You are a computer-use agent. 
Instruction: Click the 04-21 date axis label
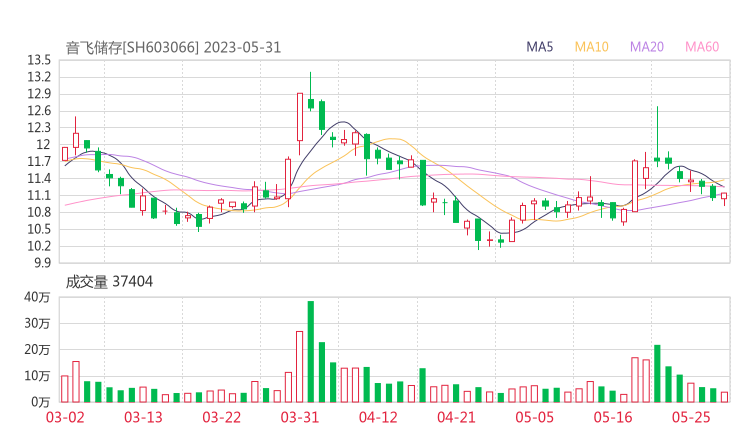456,417
